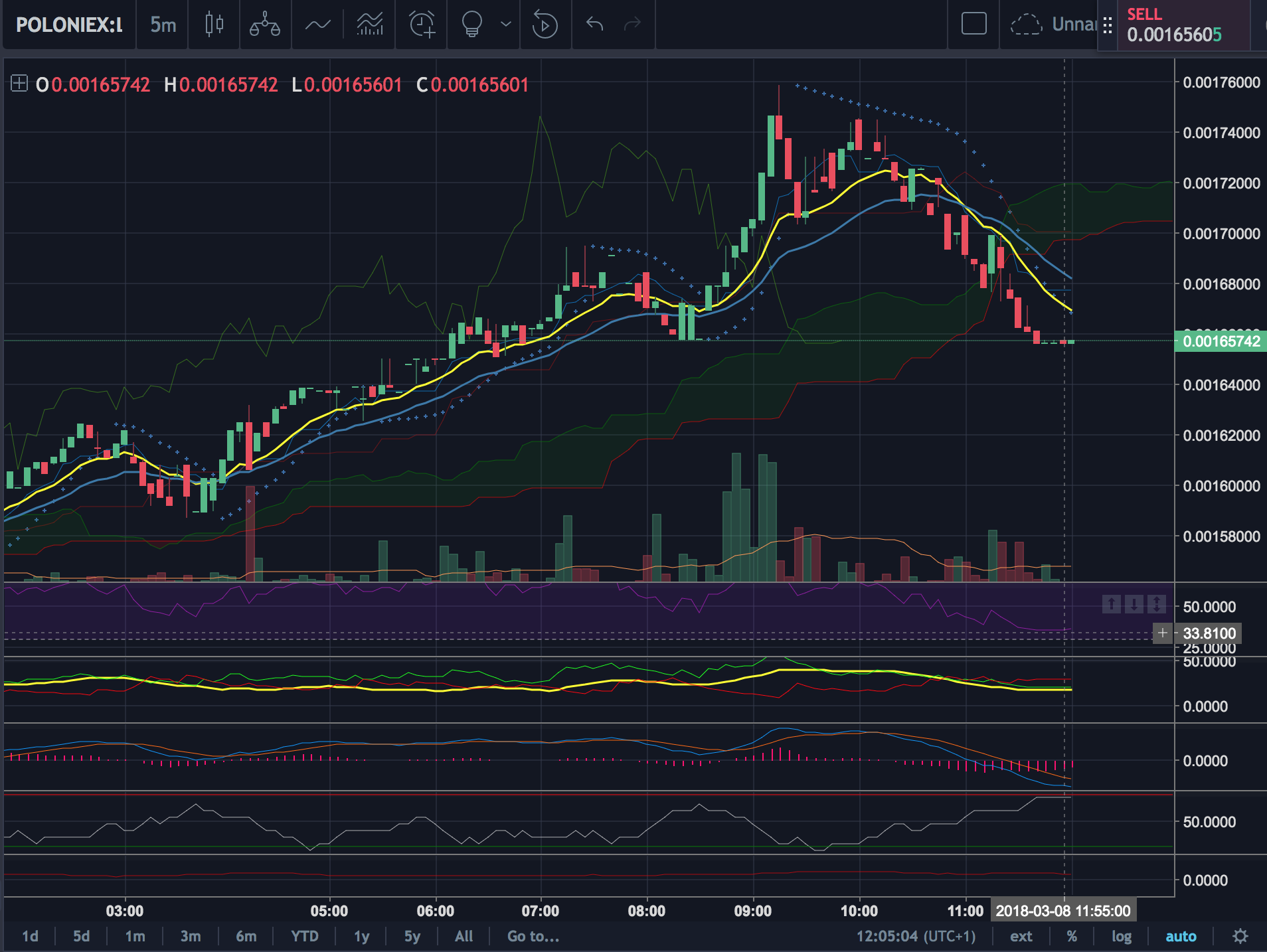Maximize RSI pane with double-arrow icon

[x=1157, y=604]
